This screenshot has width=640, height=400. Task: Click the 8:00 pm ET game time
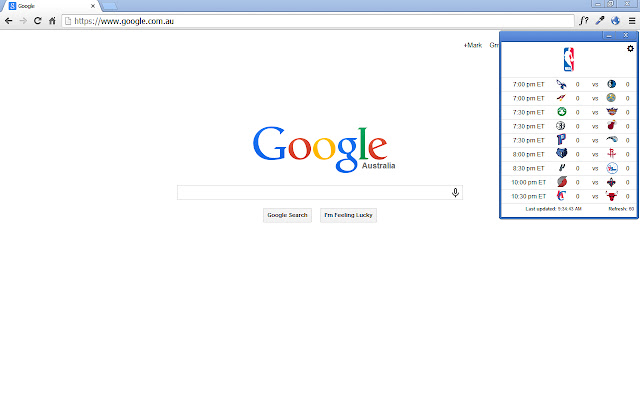pos(529,154)
